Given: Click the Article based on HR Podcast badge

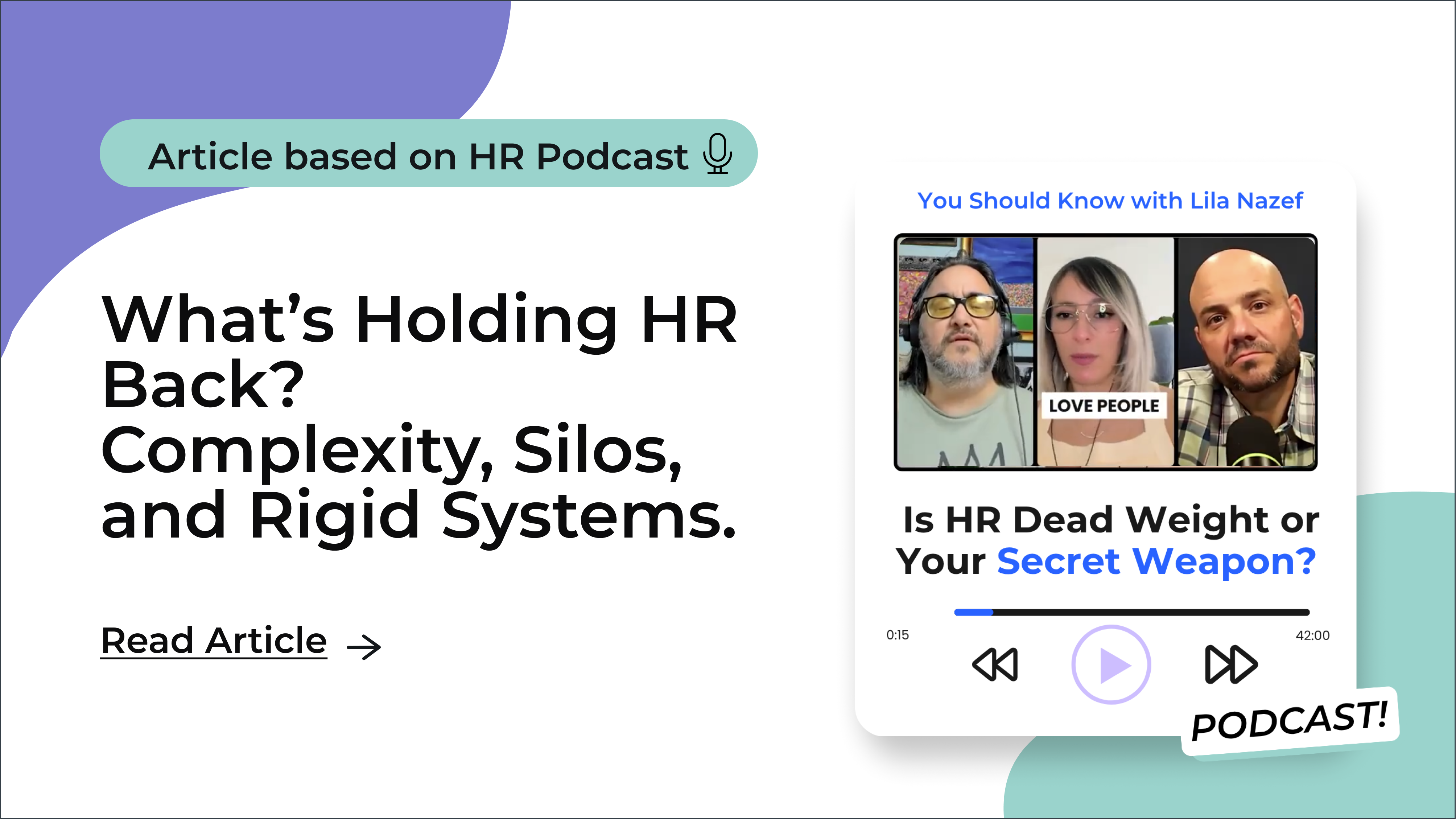Looking at the screenshot, I should [418, 154].
